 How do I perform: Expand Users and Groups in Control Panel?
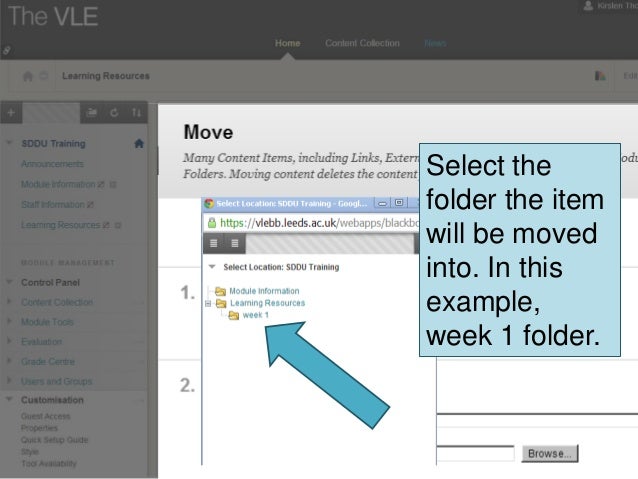[9, 381]
